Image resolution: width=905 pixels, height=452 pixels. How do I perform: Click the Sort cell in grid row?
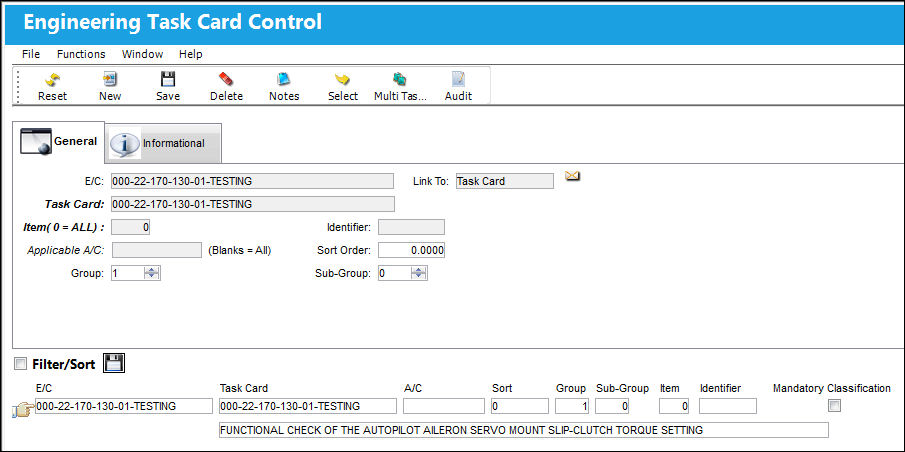[x=519, y=406]
